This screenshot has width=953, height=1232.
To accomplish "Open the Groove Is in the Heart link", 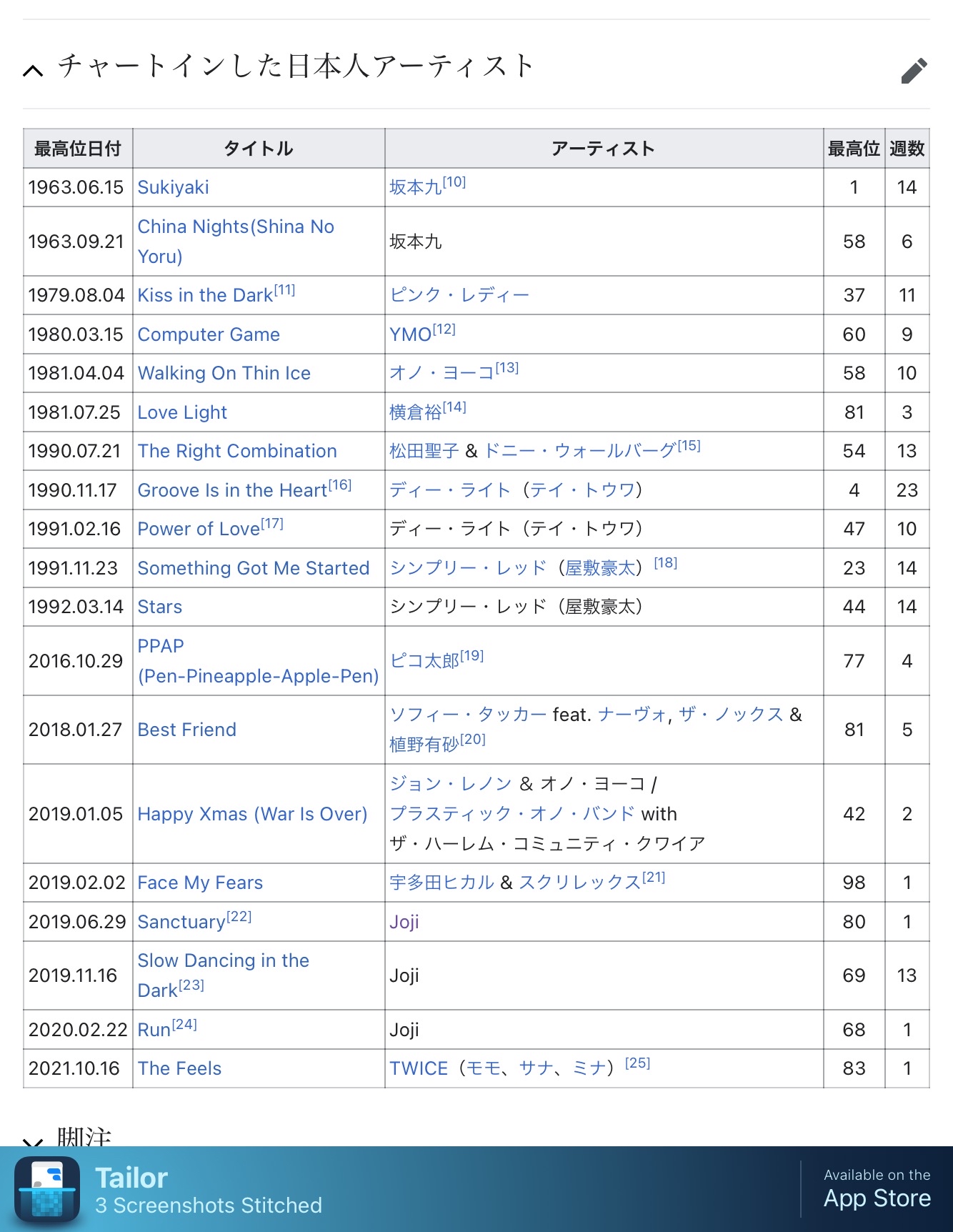I will (232, 490).
